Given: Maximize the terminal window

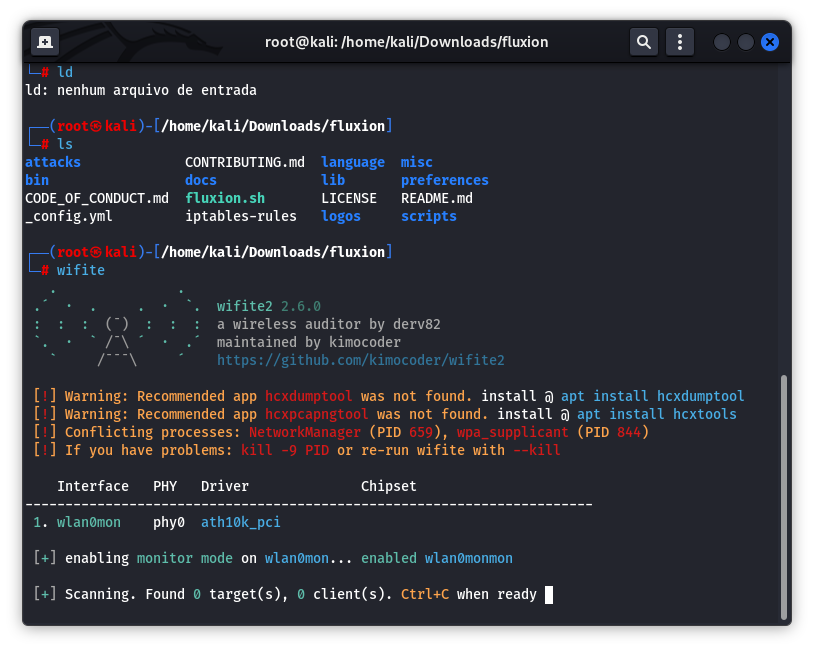Looking at the screenshot, I should click(746, 42).
